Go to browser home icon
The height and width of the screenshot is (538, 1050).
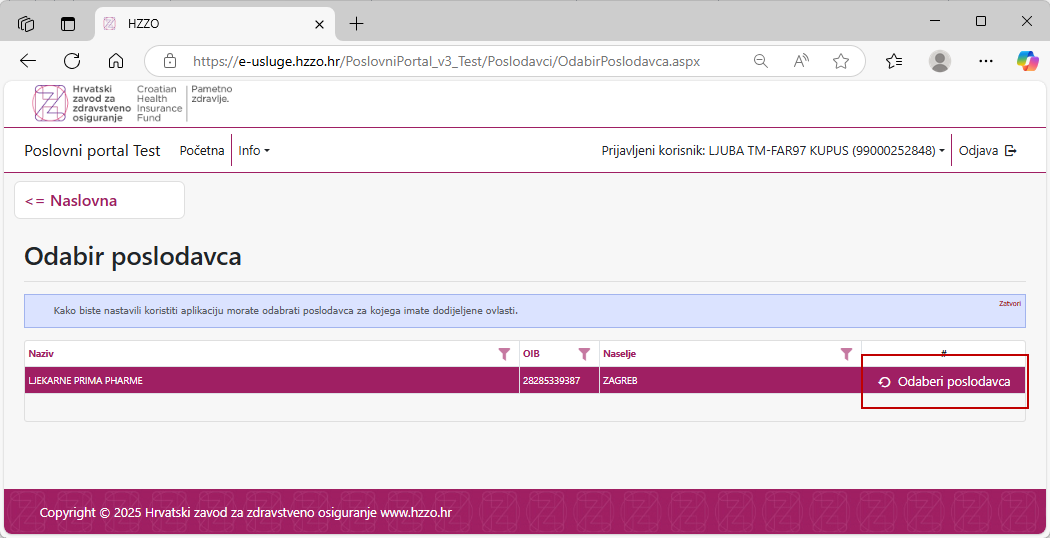(x=116, y=61)
